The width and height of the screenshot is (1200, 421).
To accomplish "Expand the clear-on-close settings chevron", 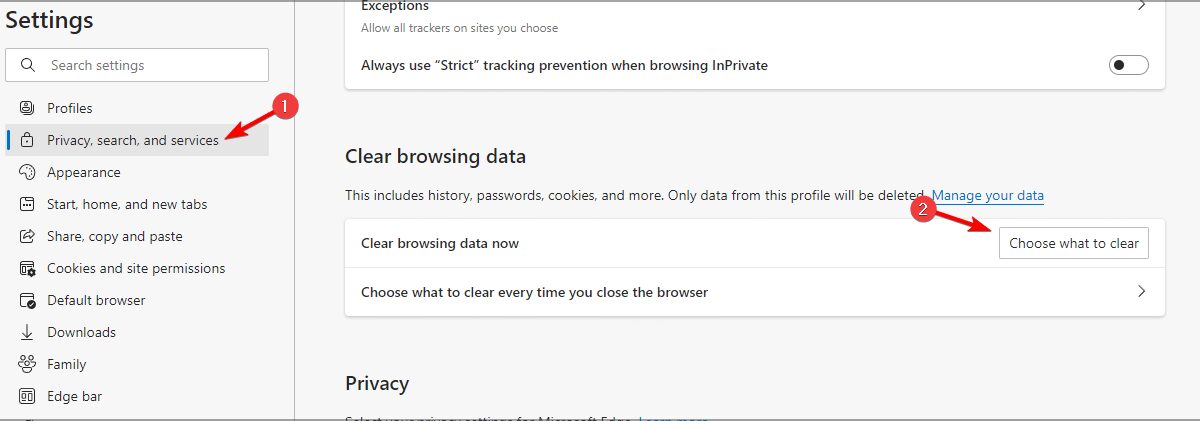I will tap(1141, 292).
